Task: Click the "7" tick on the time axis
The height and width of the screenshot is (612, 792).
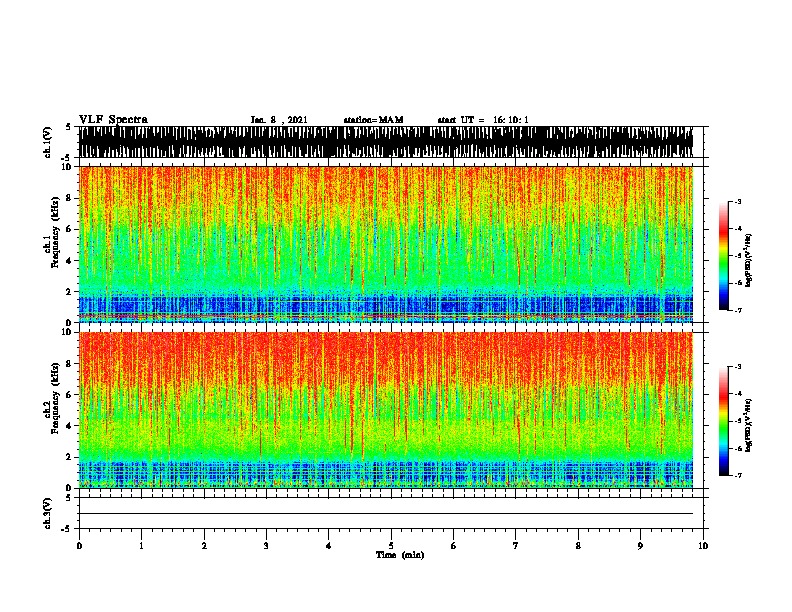Action: (516, 546)
